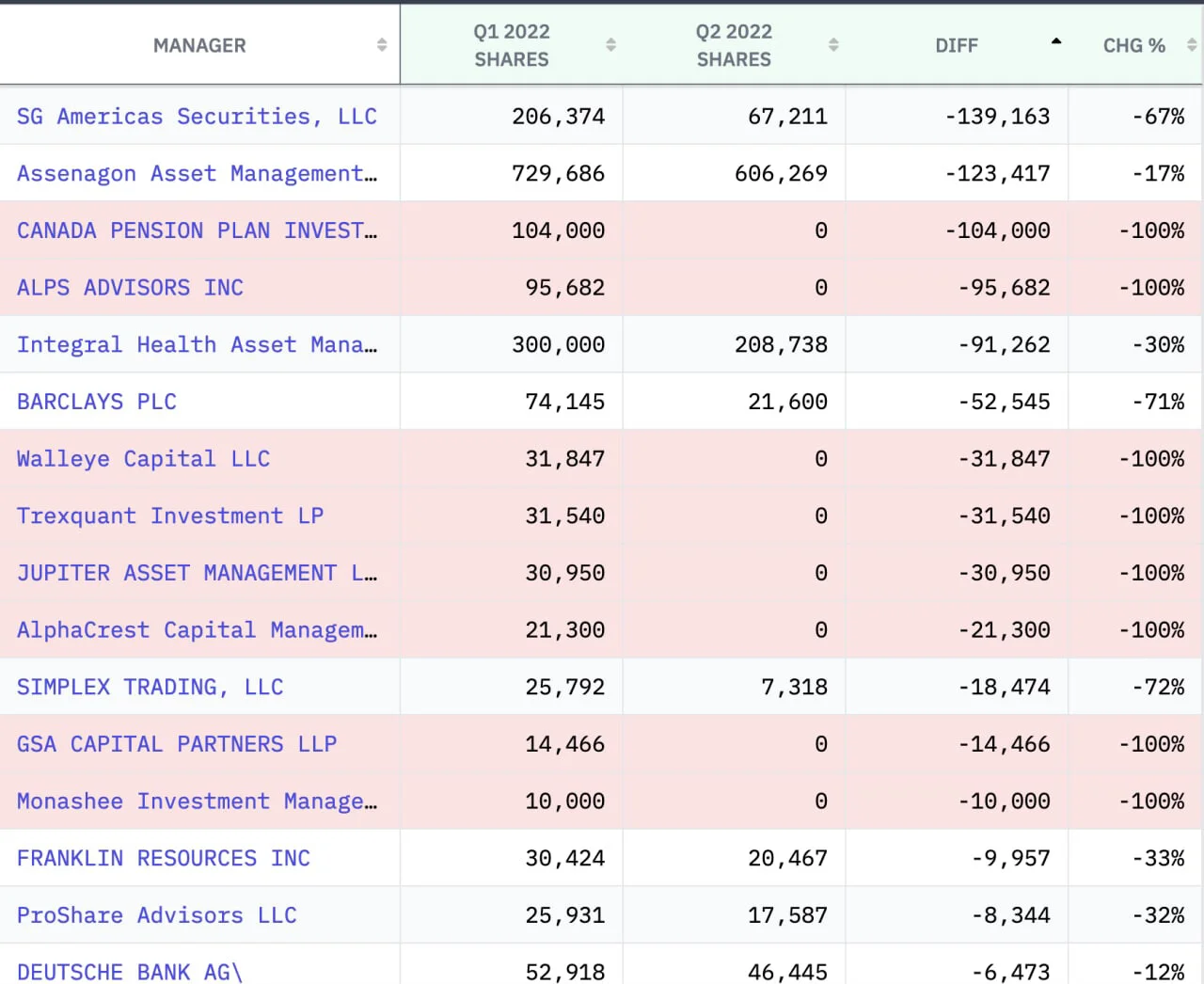Select the Q2 2022 SHARES header

[734, 45]
